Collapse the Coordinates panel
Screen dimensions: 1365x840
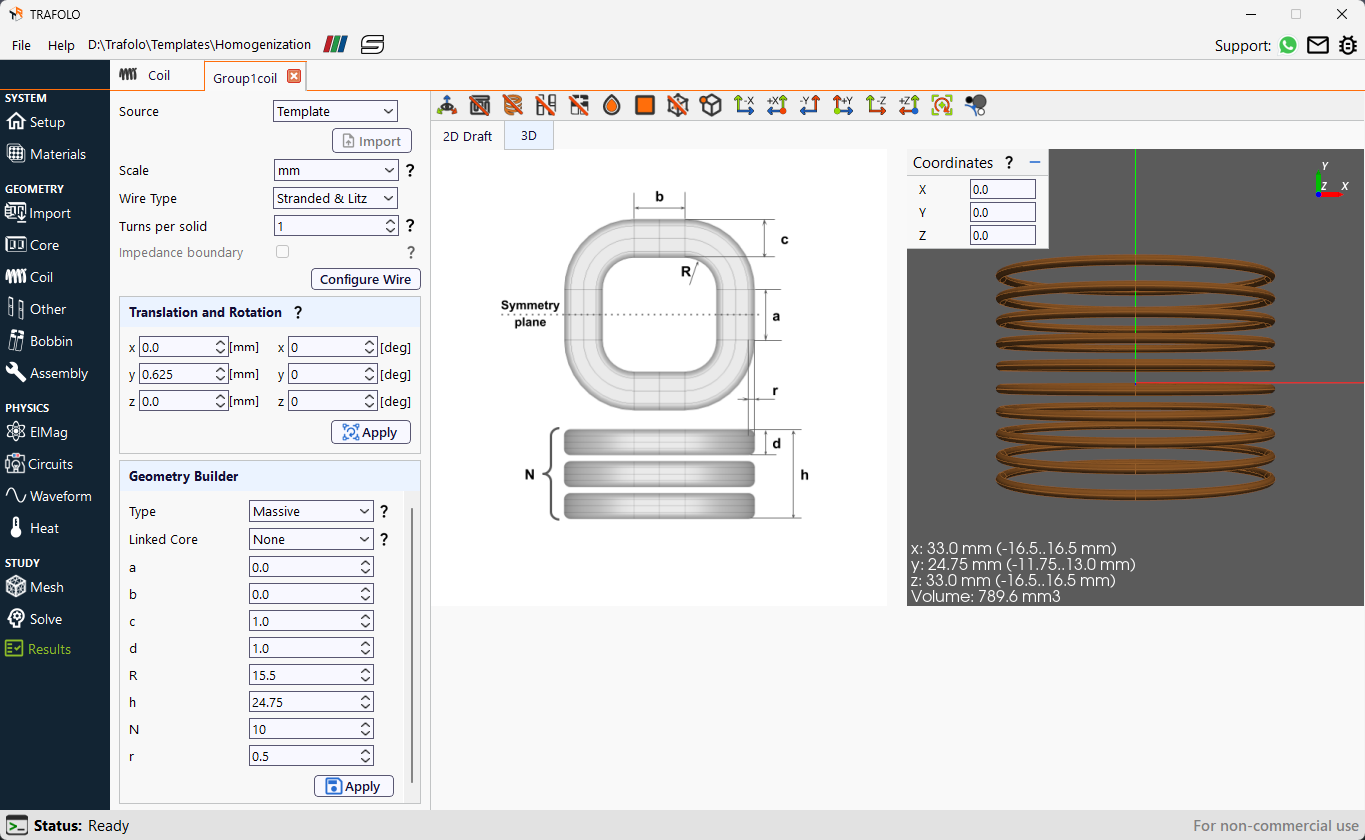coord(1034,162)
